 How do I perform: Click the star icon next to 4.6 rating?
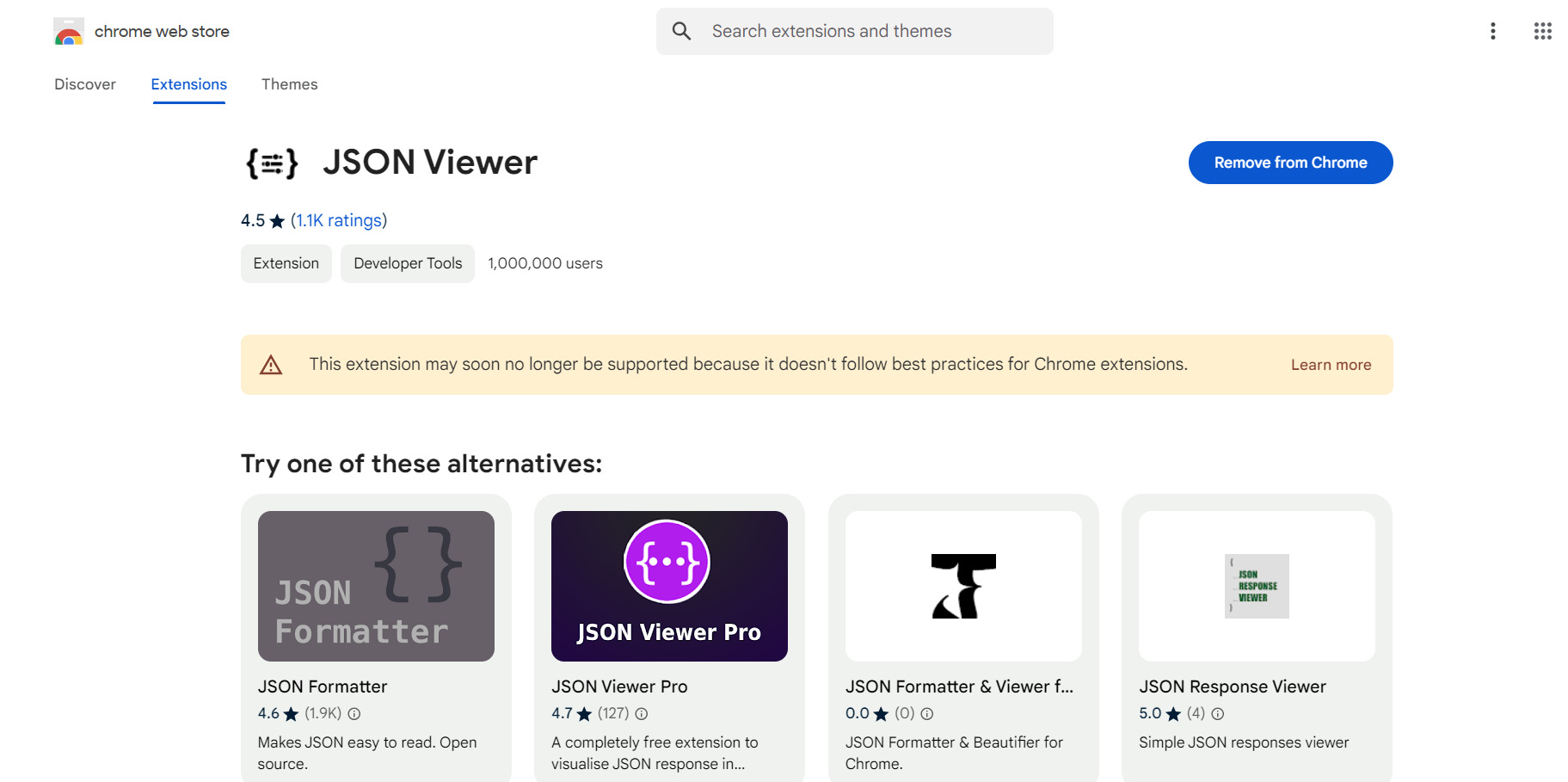[292, 714]
